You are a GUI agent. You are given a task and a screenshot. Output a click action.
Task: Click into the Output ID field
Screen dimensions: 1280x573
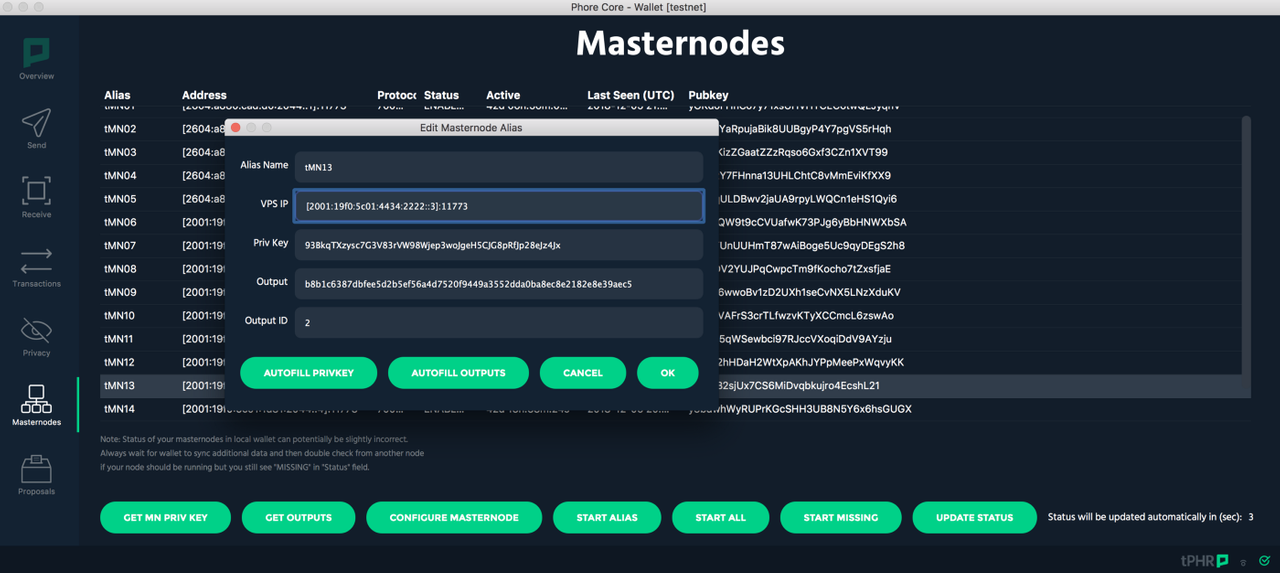tap(499, 323)
